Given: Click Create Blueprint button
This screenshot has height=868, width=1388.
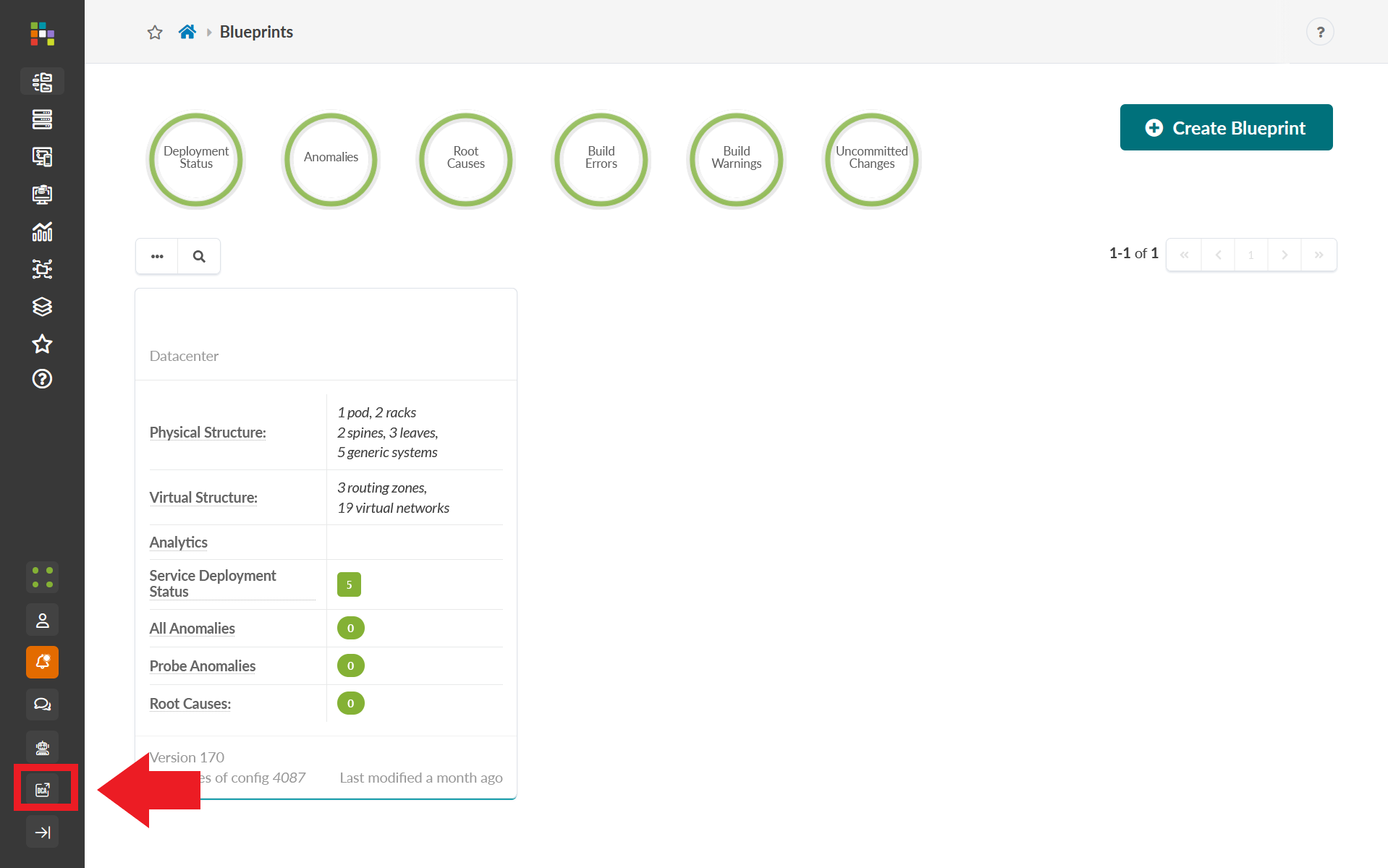Looking at the screenshot, I should pos(1226,127).
